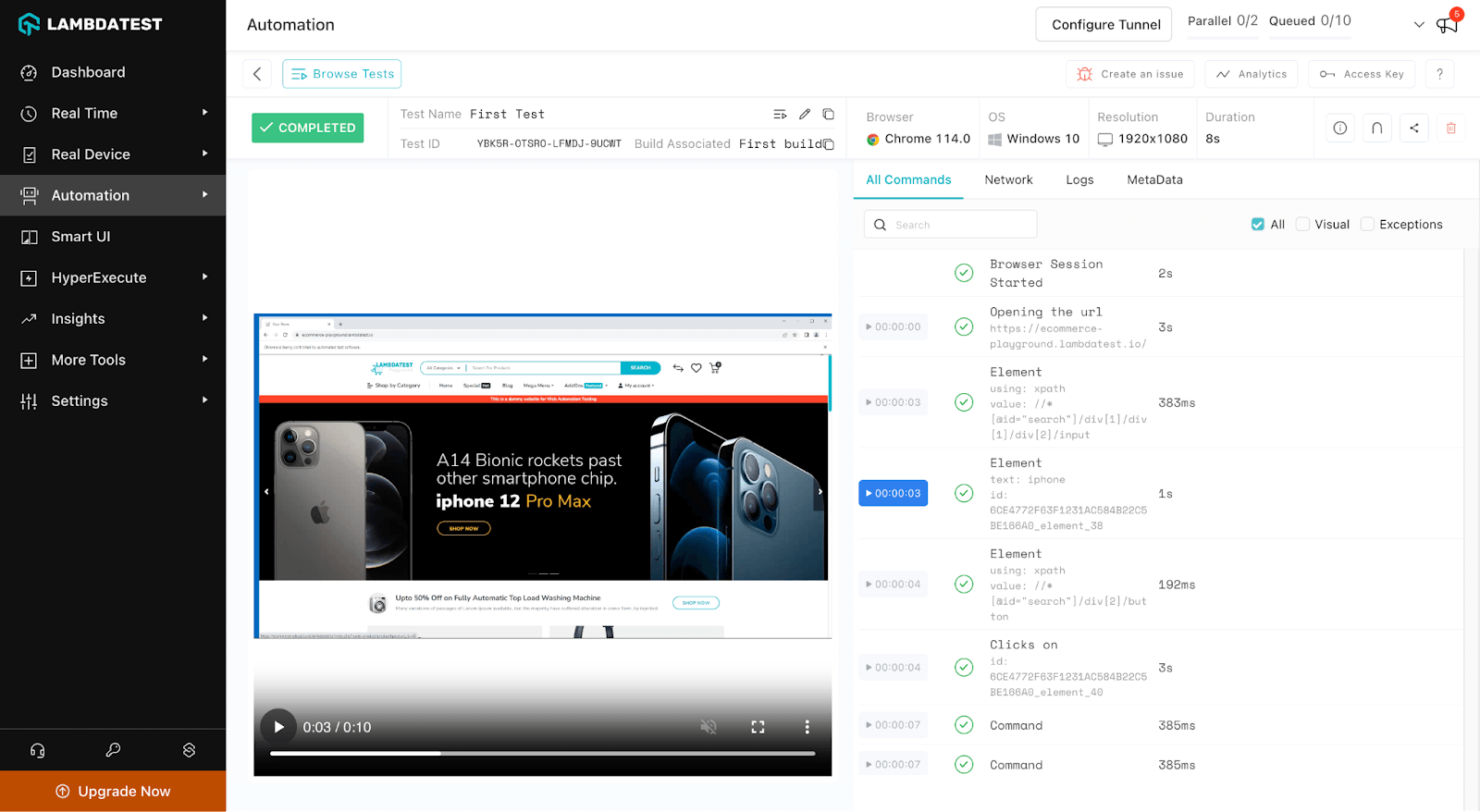Enable the Visual filter checkbox
Screen dimensions: 1480x812
click(x=1302, y=224)
